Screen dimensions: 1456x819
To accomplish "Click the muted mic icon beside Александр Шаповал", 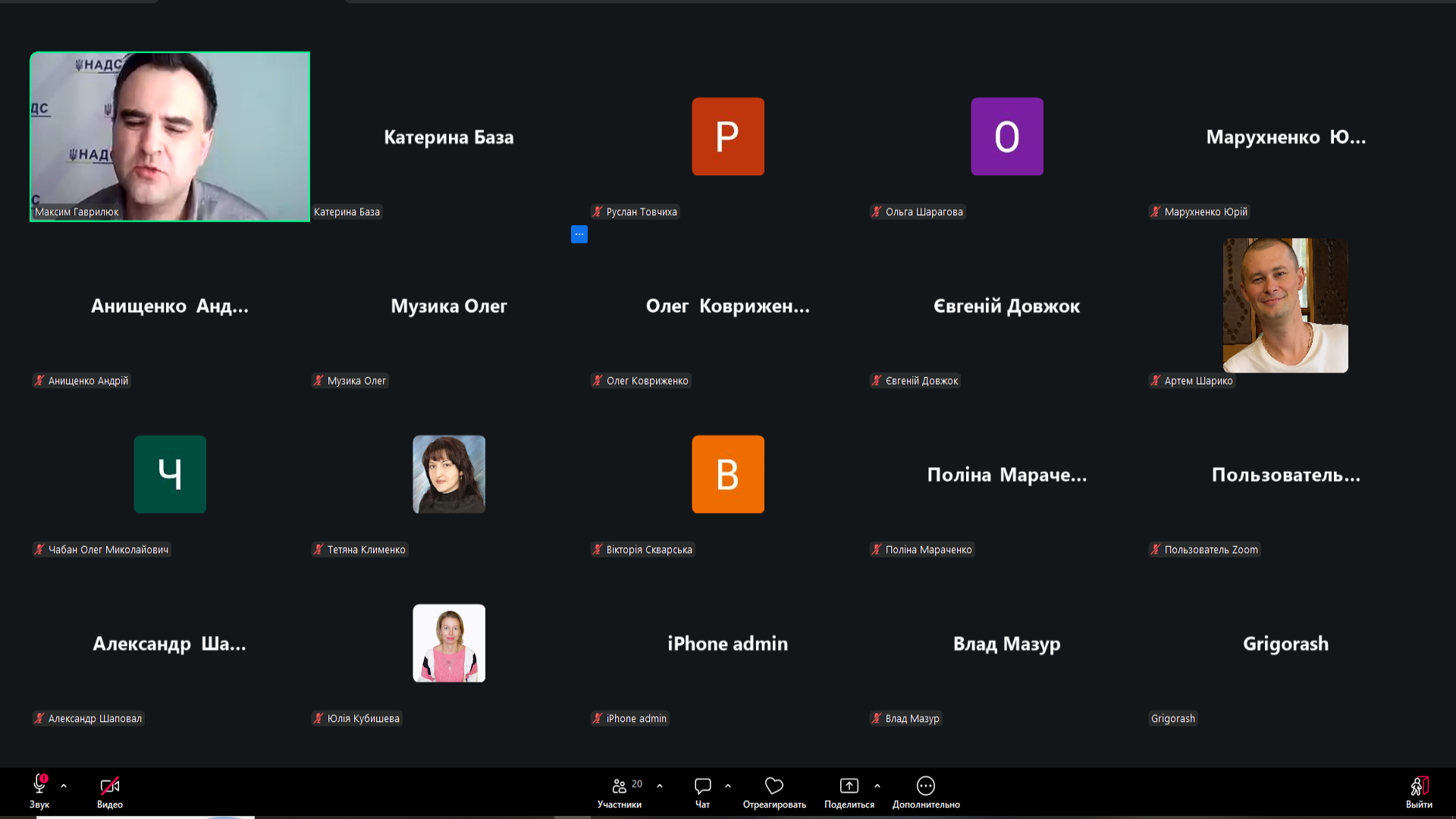I will click(39, 718).
